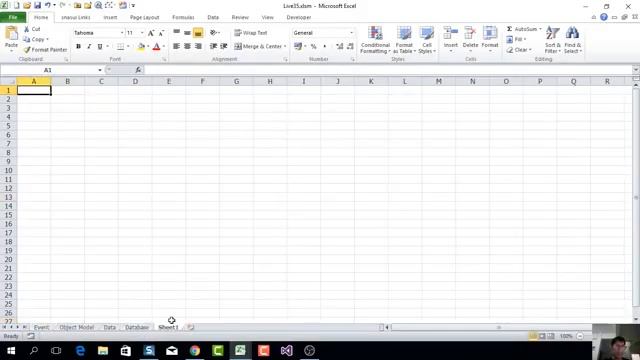Select column D header

pyautogui.click(x=135, y=82)
